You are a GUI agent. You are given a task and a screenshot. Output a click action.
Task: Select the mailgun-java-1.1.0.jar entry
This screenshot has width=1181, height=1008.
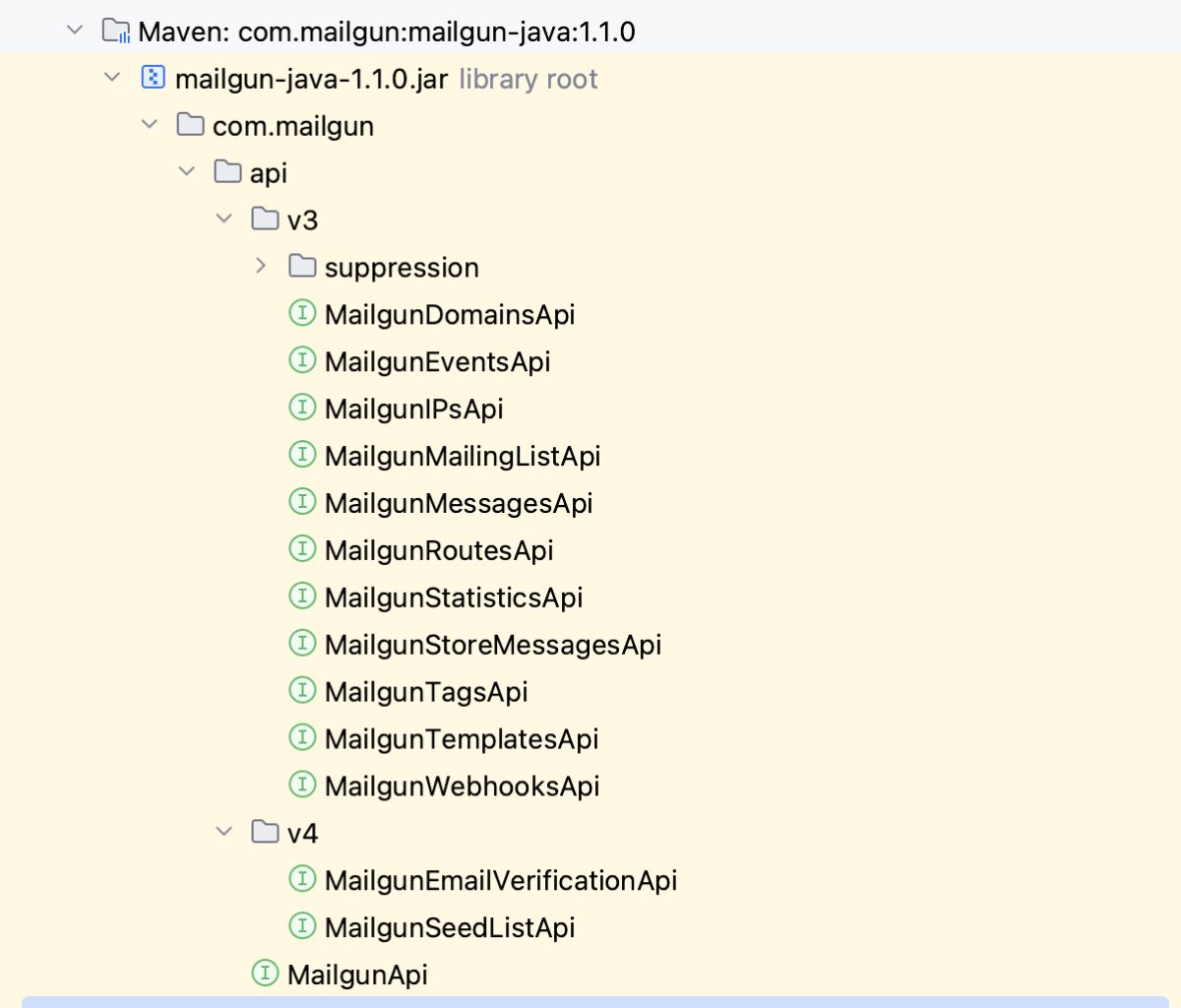(x=311, y=79)
